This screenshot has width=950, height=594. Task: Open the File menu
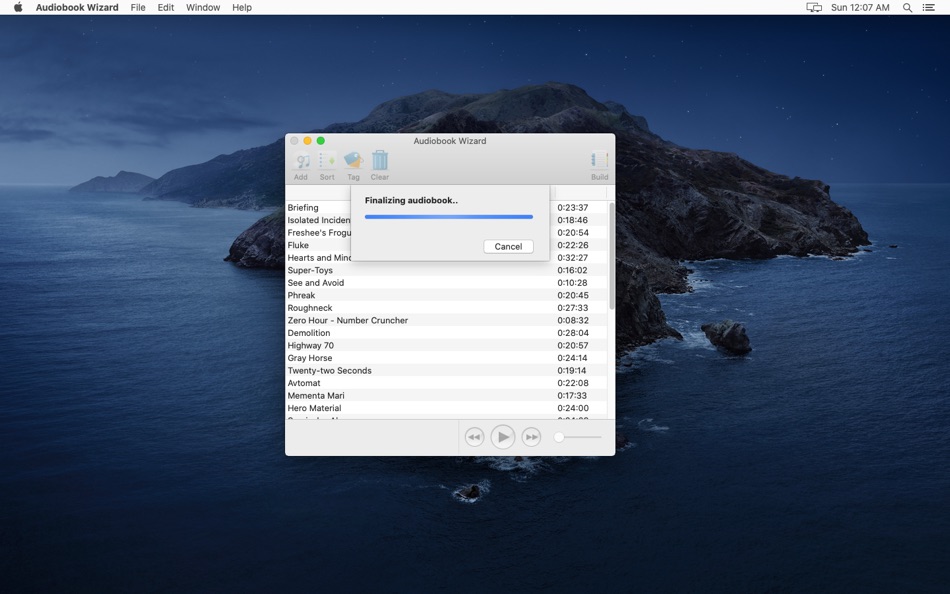pos(138,7)
